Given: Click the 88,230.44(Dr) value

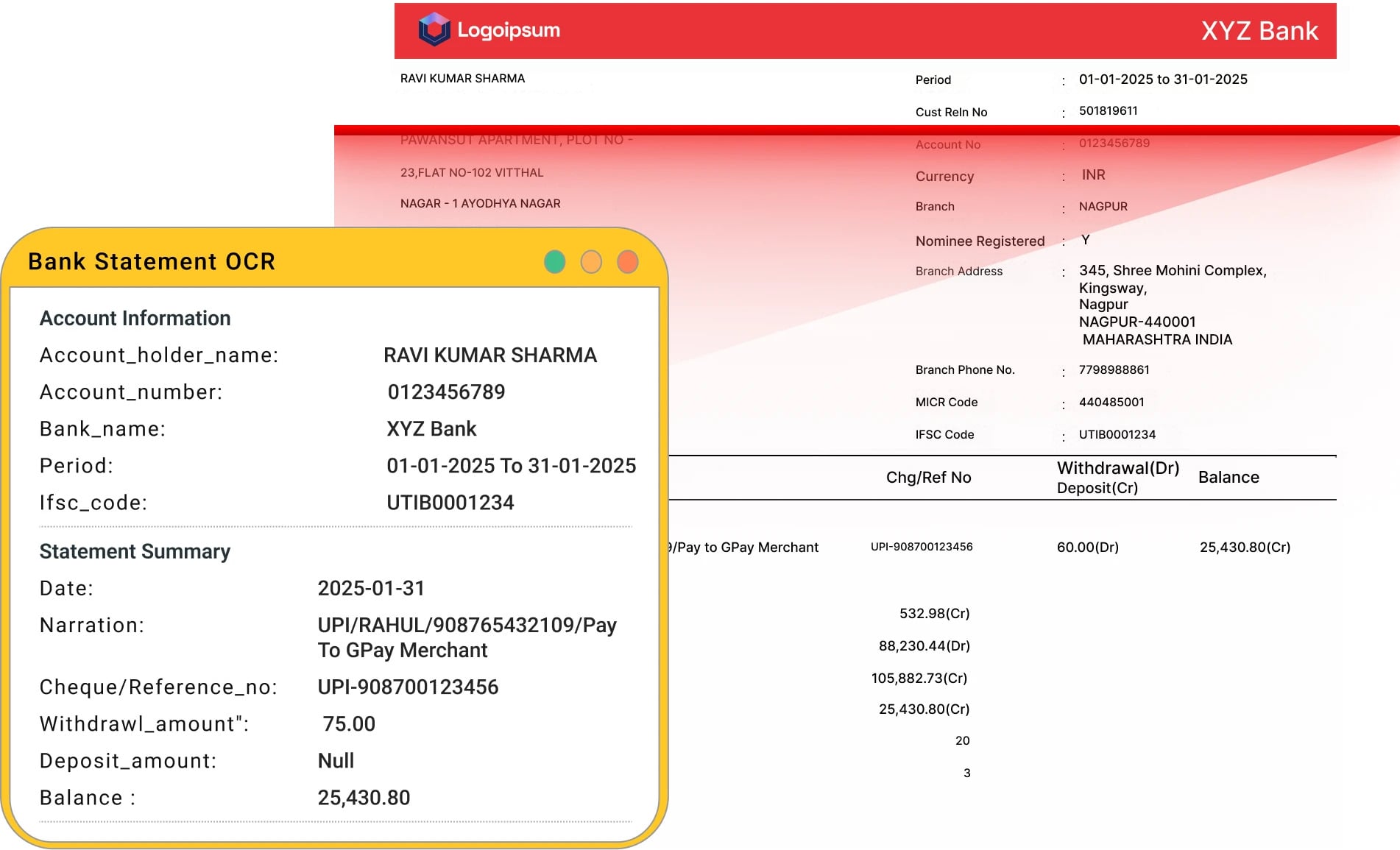Looking at the screenshot, I should point(924,645).
